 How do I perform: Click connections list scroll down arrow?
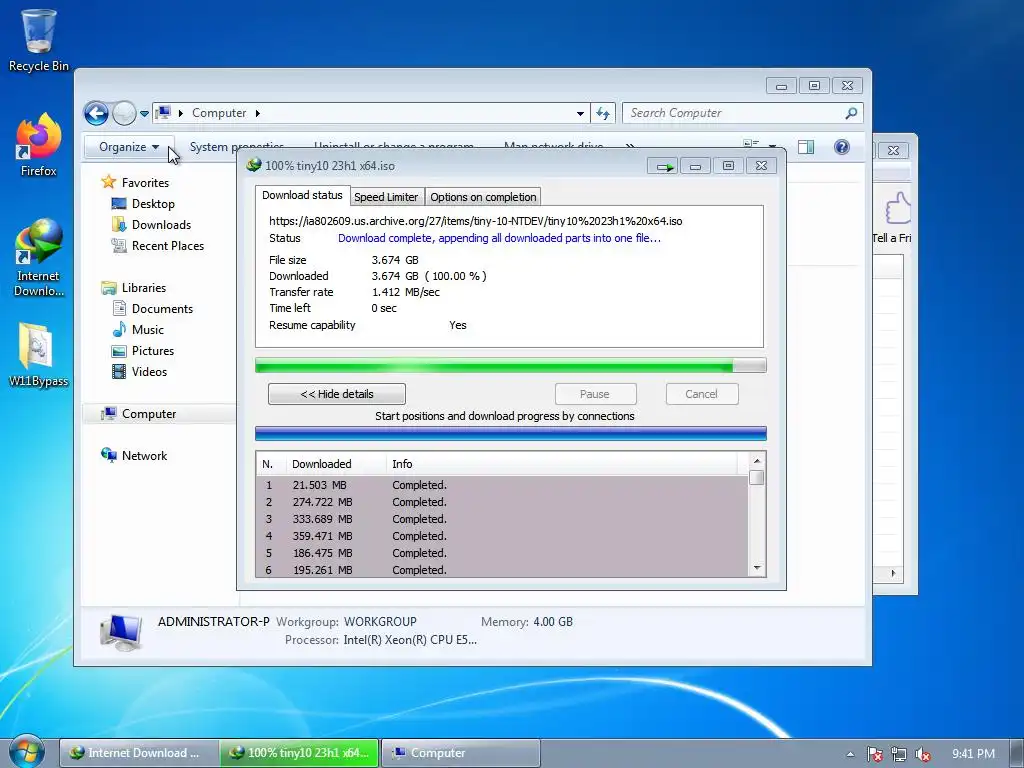(x=757, y=568)
